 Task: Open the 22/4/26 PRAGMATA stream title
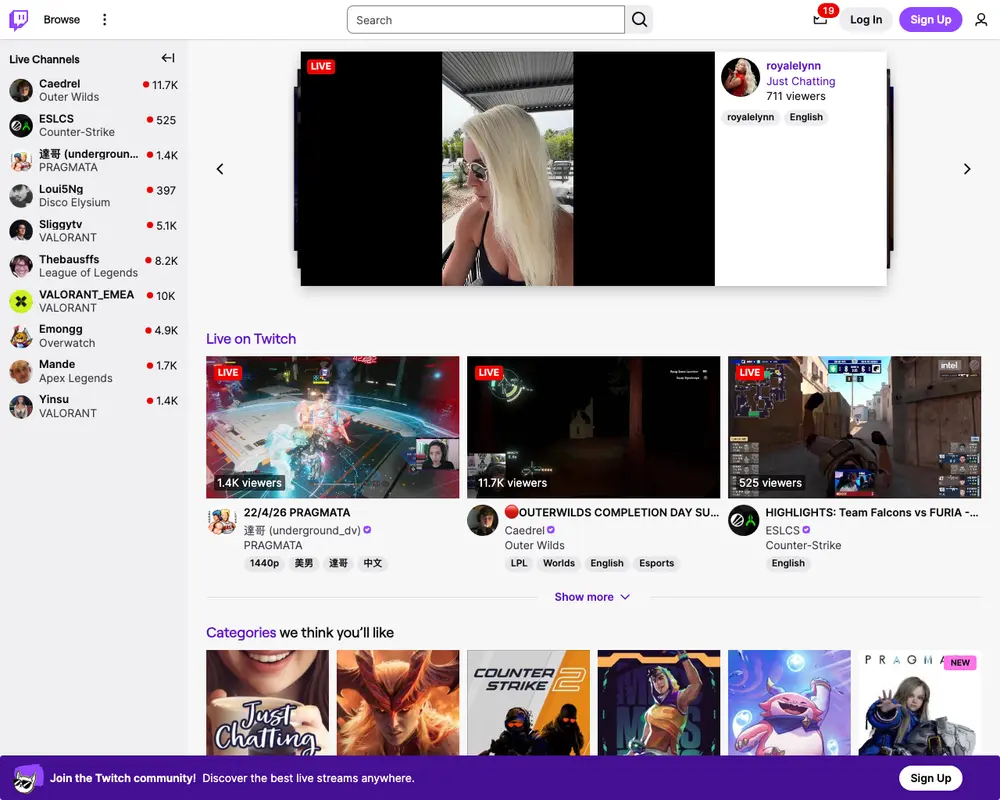tap(297, 512)
